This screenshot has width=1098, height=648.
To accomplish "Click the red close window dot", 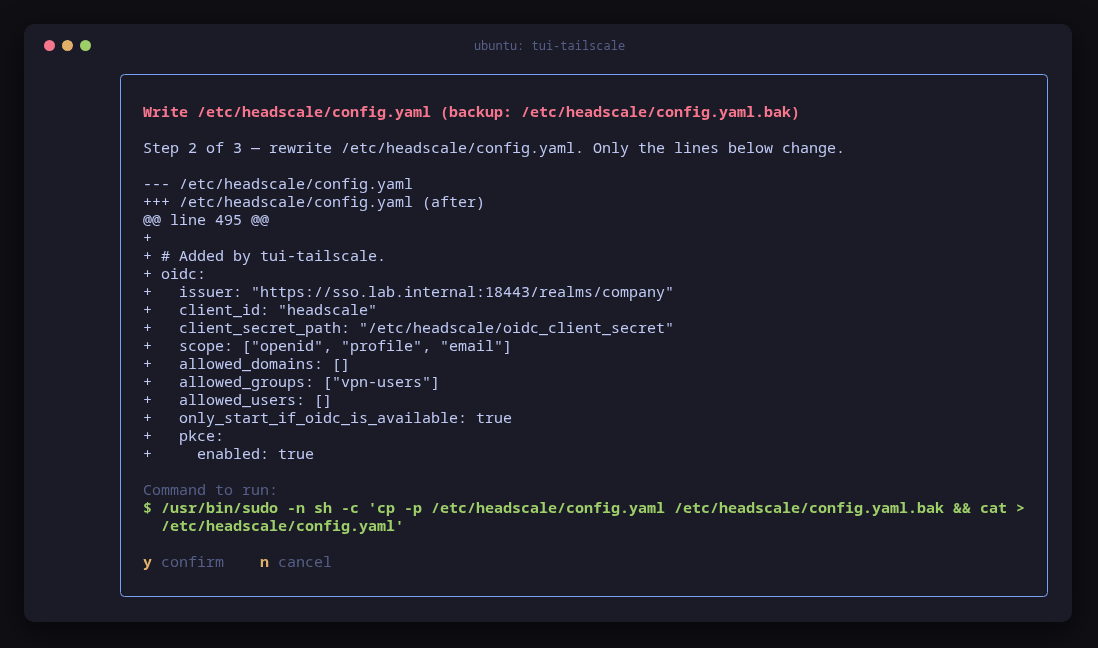I will click(x=50, y=46).
